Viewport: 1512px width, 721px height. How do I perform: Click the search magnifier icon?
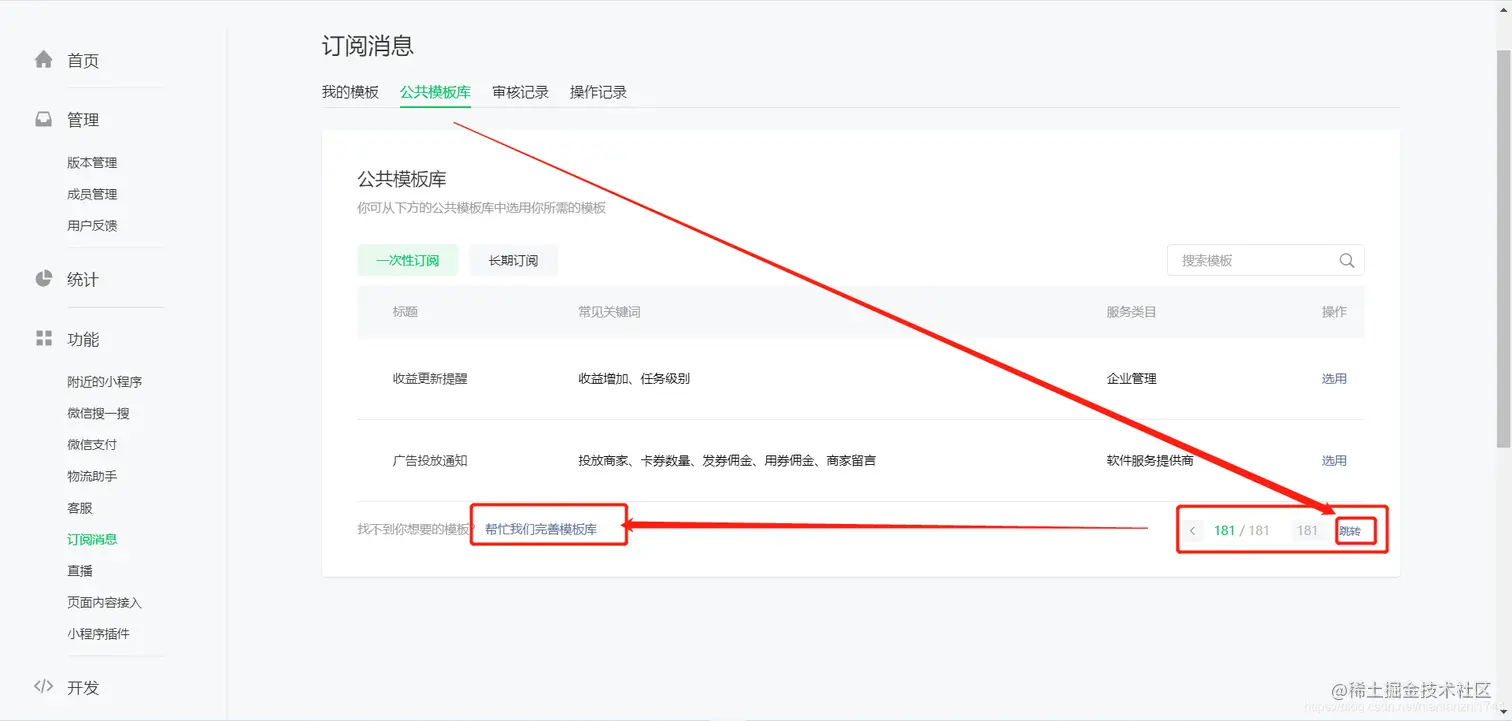point(1345,260)
